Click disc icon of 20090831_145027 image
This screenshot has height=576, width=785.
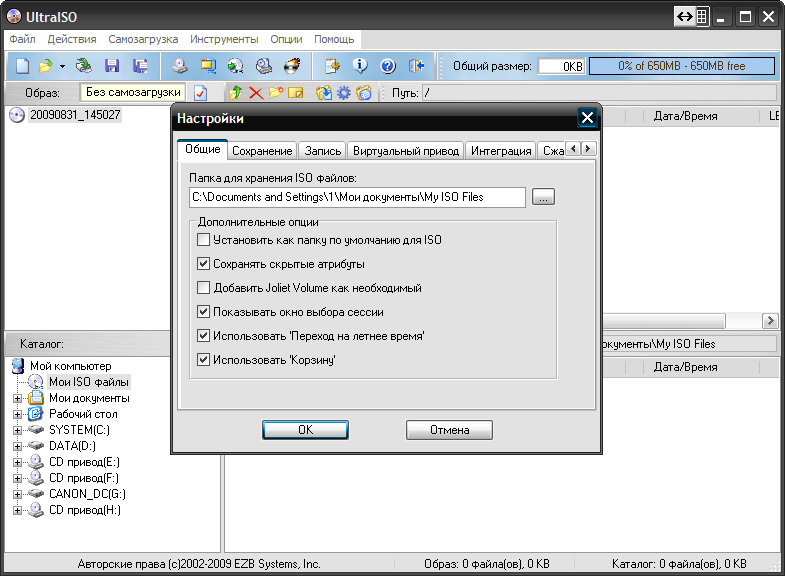pyautogui.click(x=17, y=115)
